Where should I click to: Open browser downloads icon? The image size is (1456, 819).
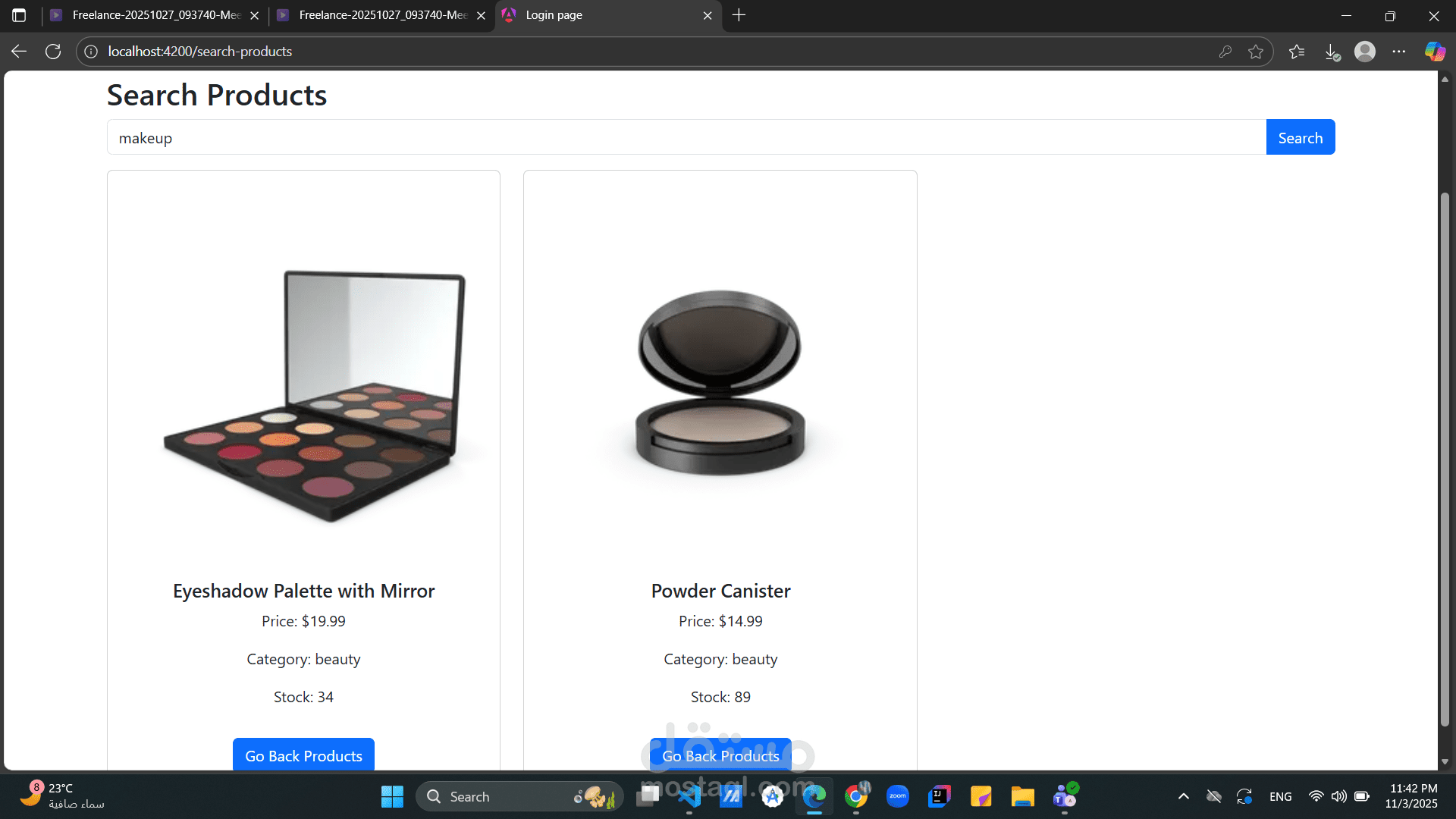point(1332,52)
